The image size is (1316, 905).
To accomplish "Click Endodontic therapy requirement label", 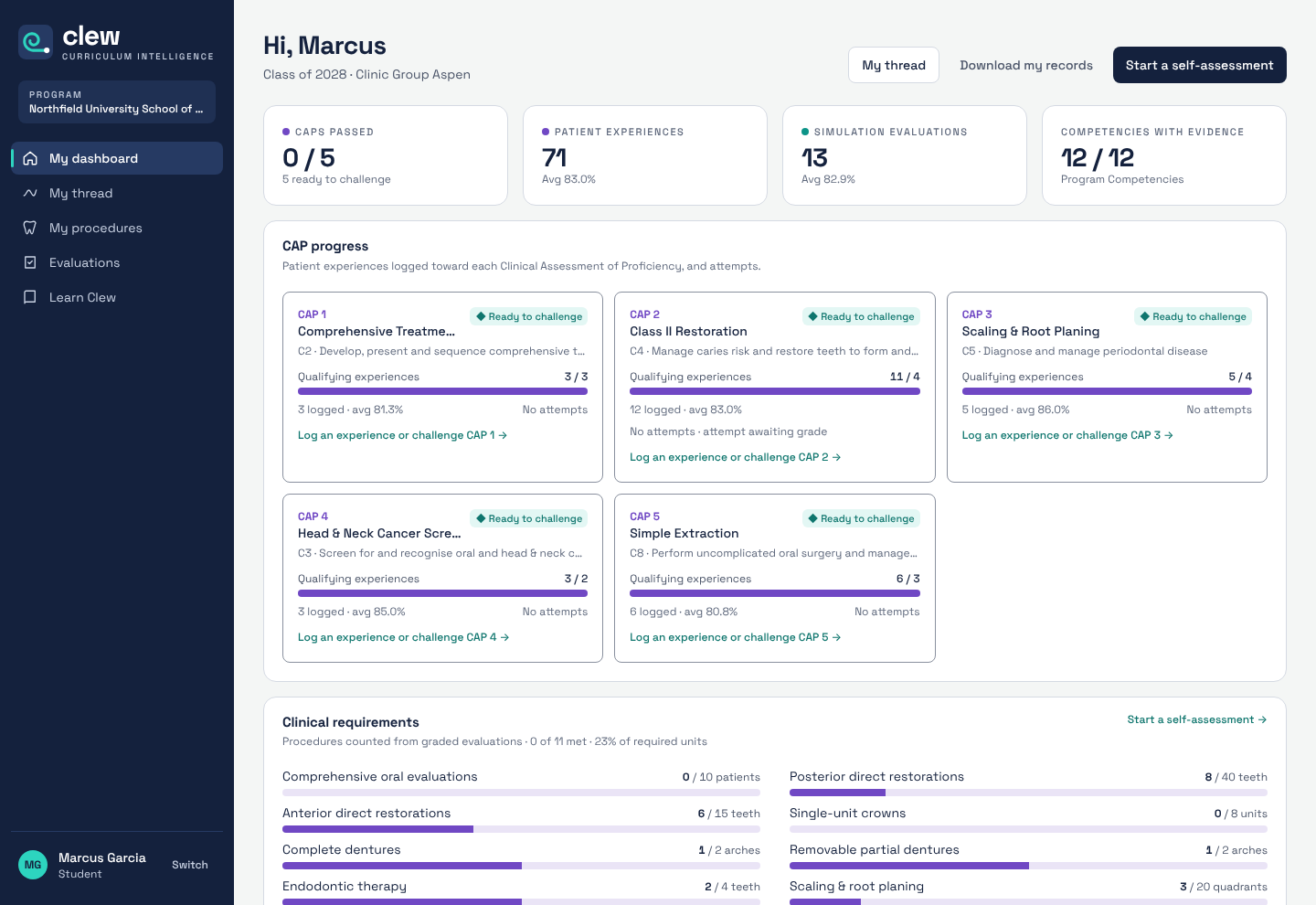I will (x=345, y=886).
